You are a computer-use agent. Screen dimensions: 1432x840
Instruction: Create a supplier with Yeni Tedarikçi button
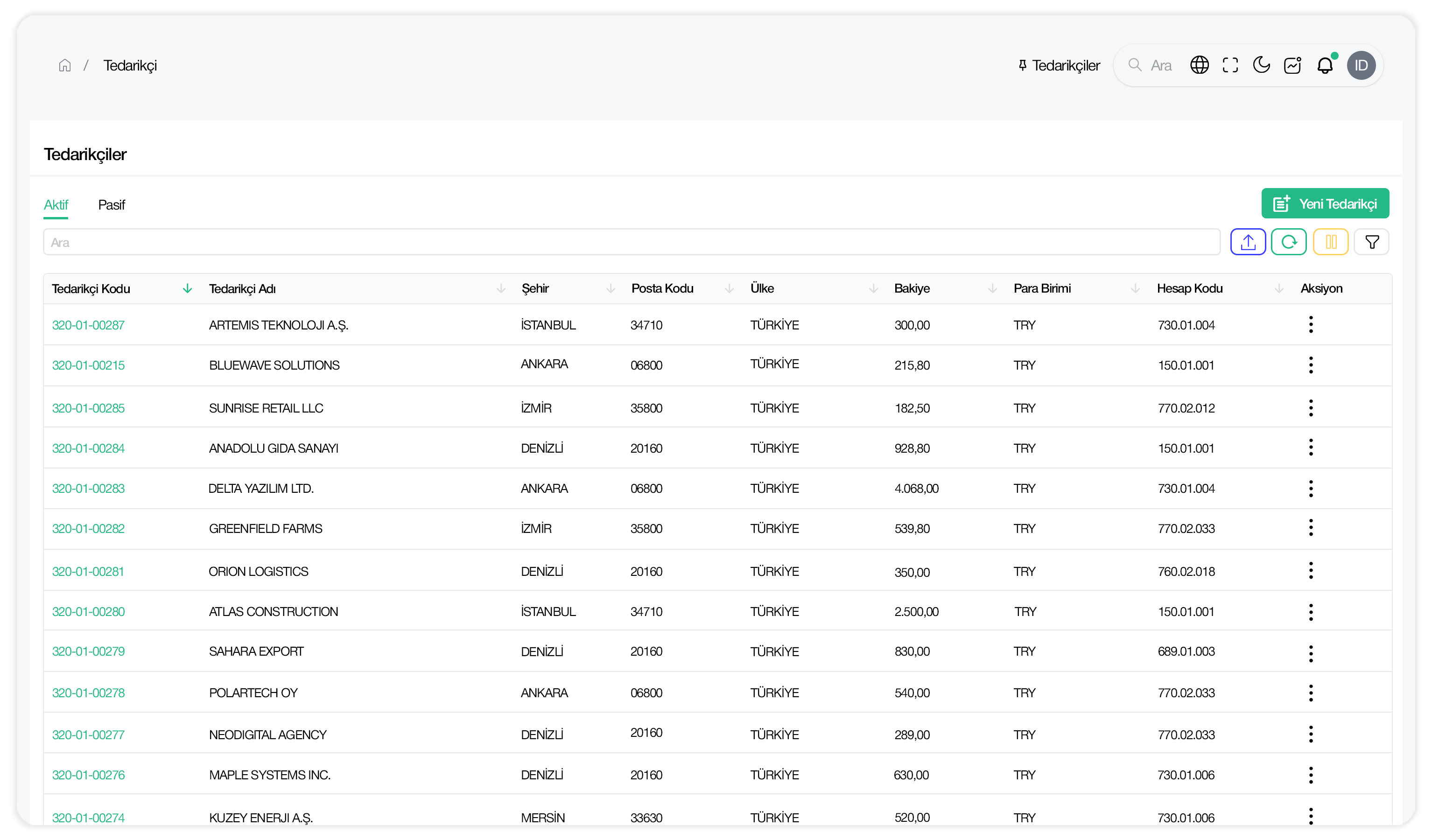click(1325, 203)
